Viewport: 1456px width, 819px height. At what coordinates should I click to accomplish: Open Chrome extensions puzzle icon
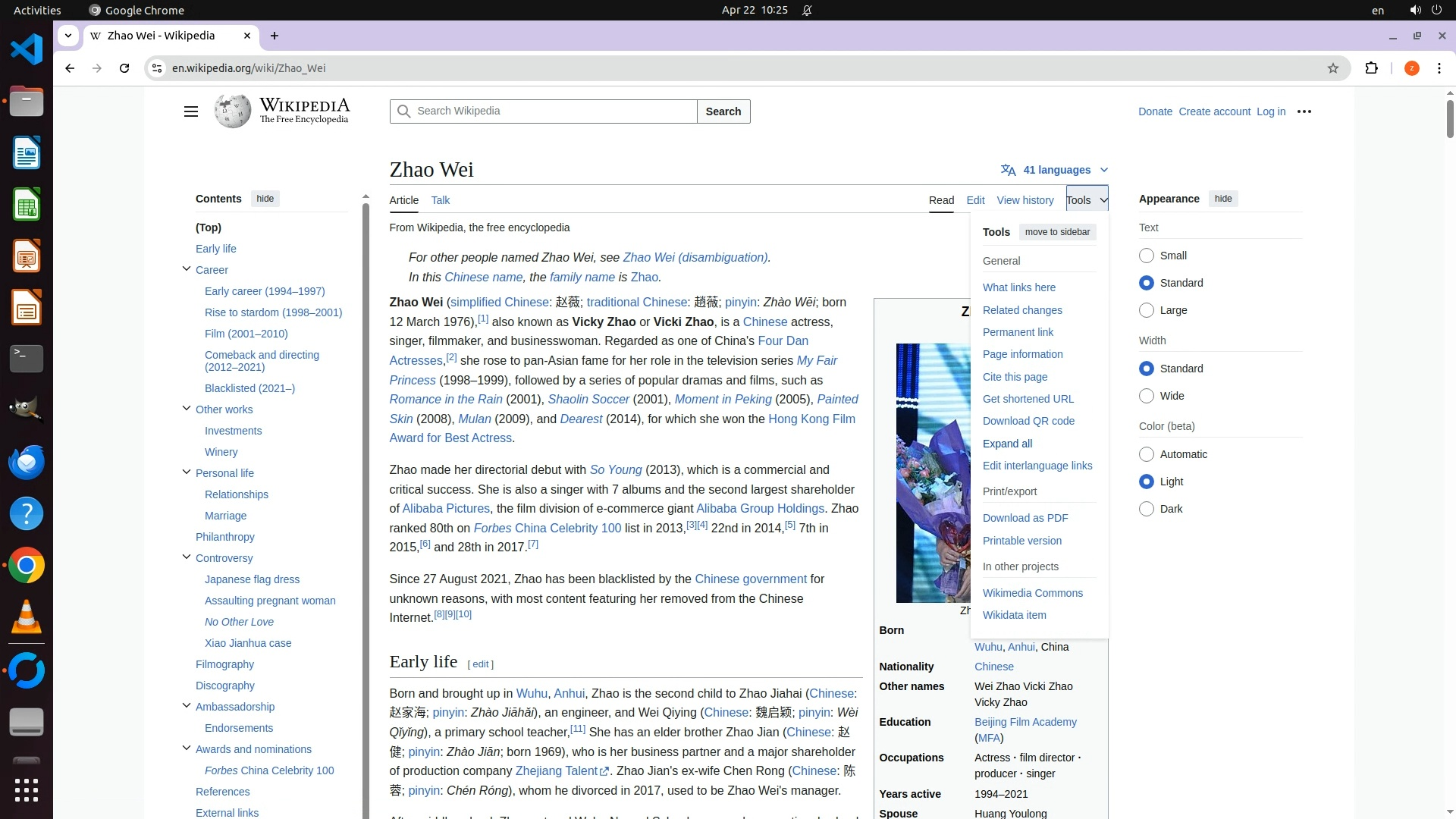(1371, 68)
